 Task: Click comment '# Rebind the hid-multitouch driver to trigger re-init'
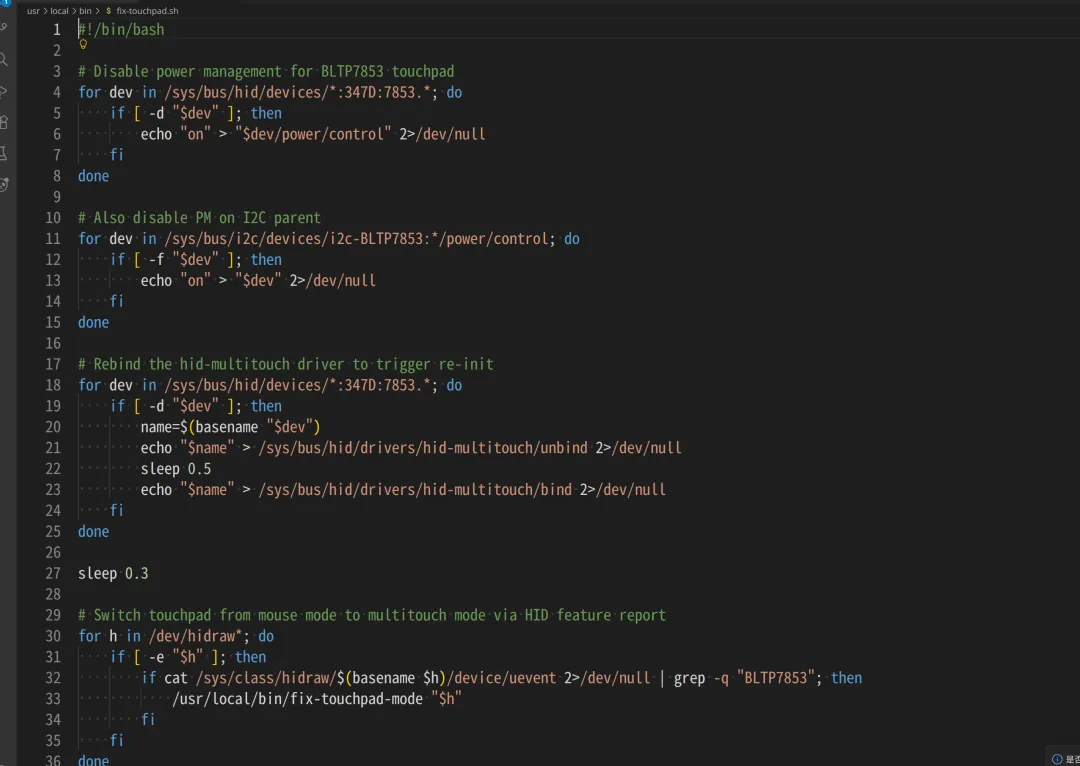286,364
